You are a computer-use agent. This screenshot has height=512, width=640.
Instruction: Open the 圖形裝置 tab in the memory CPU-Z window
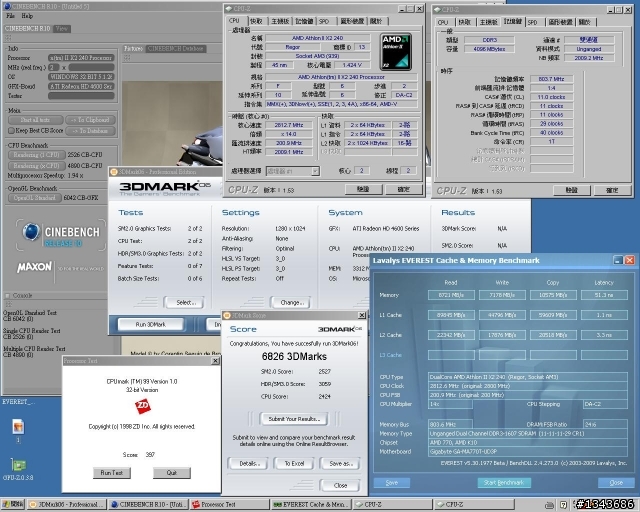(560, 22)
